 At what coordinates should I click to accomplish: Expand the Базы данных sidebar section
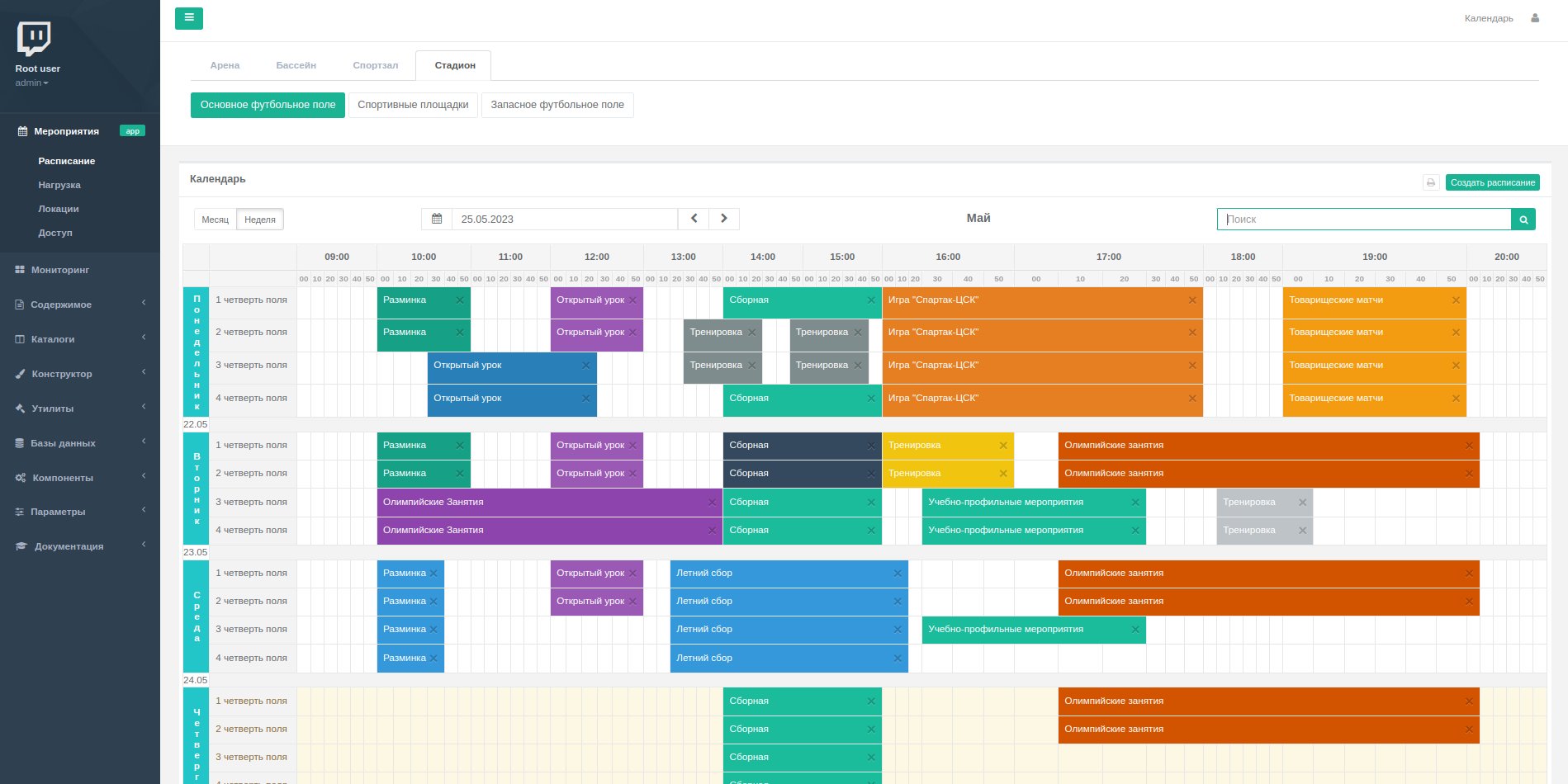[63, 443]
